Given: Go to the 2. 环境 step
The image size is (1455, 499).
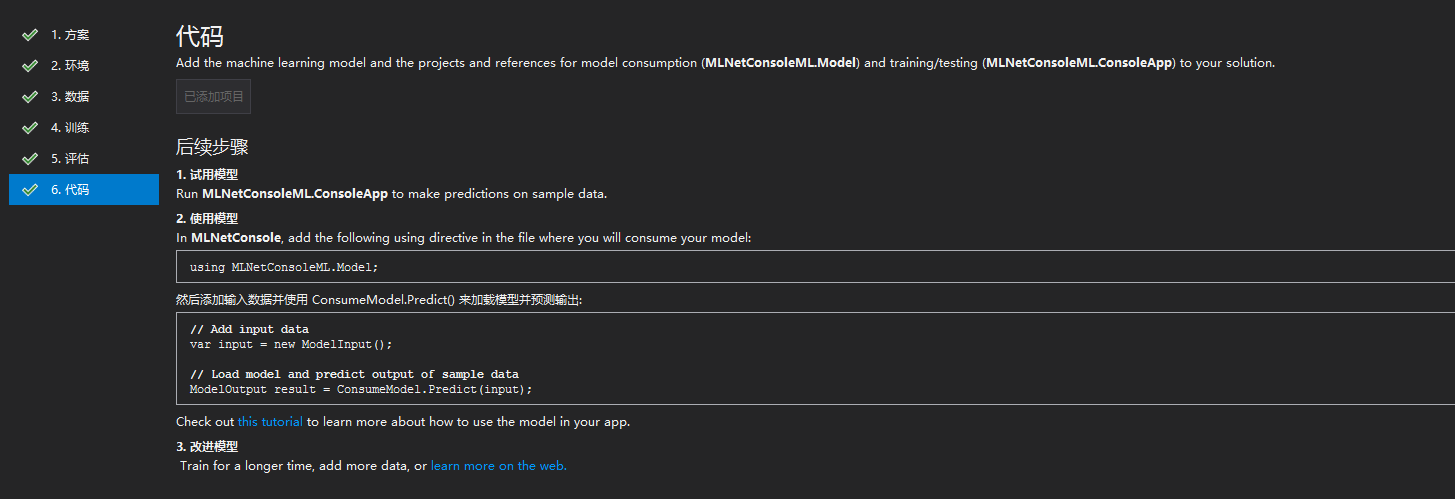Looking at the screenshot, I should (x=84, y=66).
